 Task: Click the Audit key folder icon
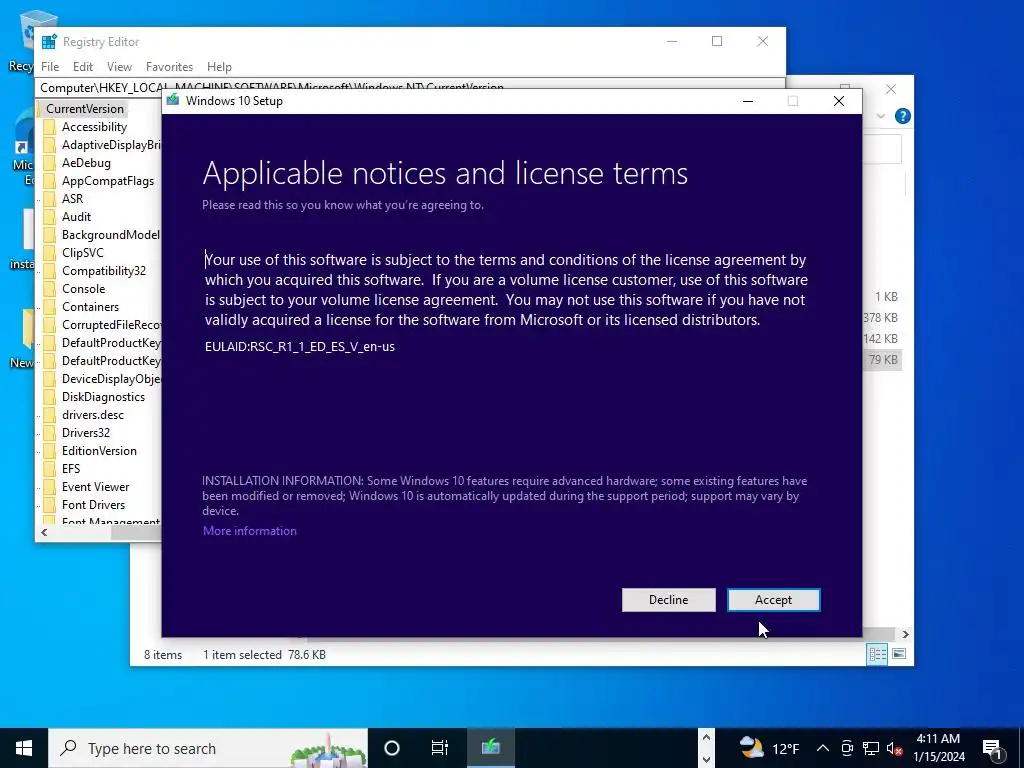click(50, 217)
